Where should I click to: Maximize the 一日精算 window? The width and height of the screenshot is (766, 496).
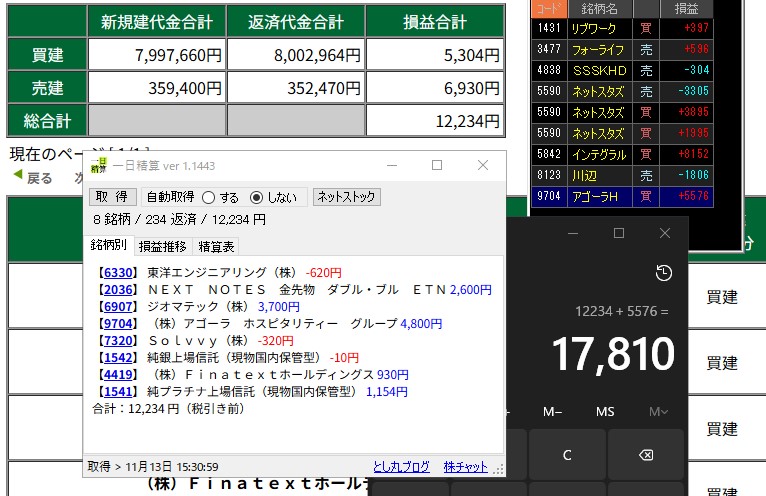436,165
